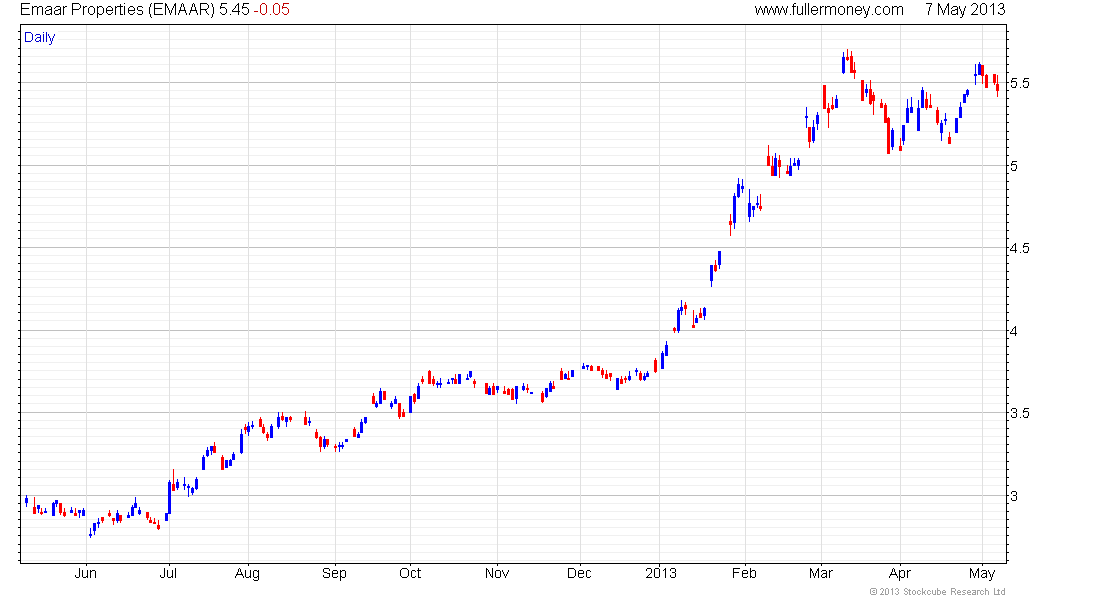Click the Nov label on time axis

click(497, 573)
